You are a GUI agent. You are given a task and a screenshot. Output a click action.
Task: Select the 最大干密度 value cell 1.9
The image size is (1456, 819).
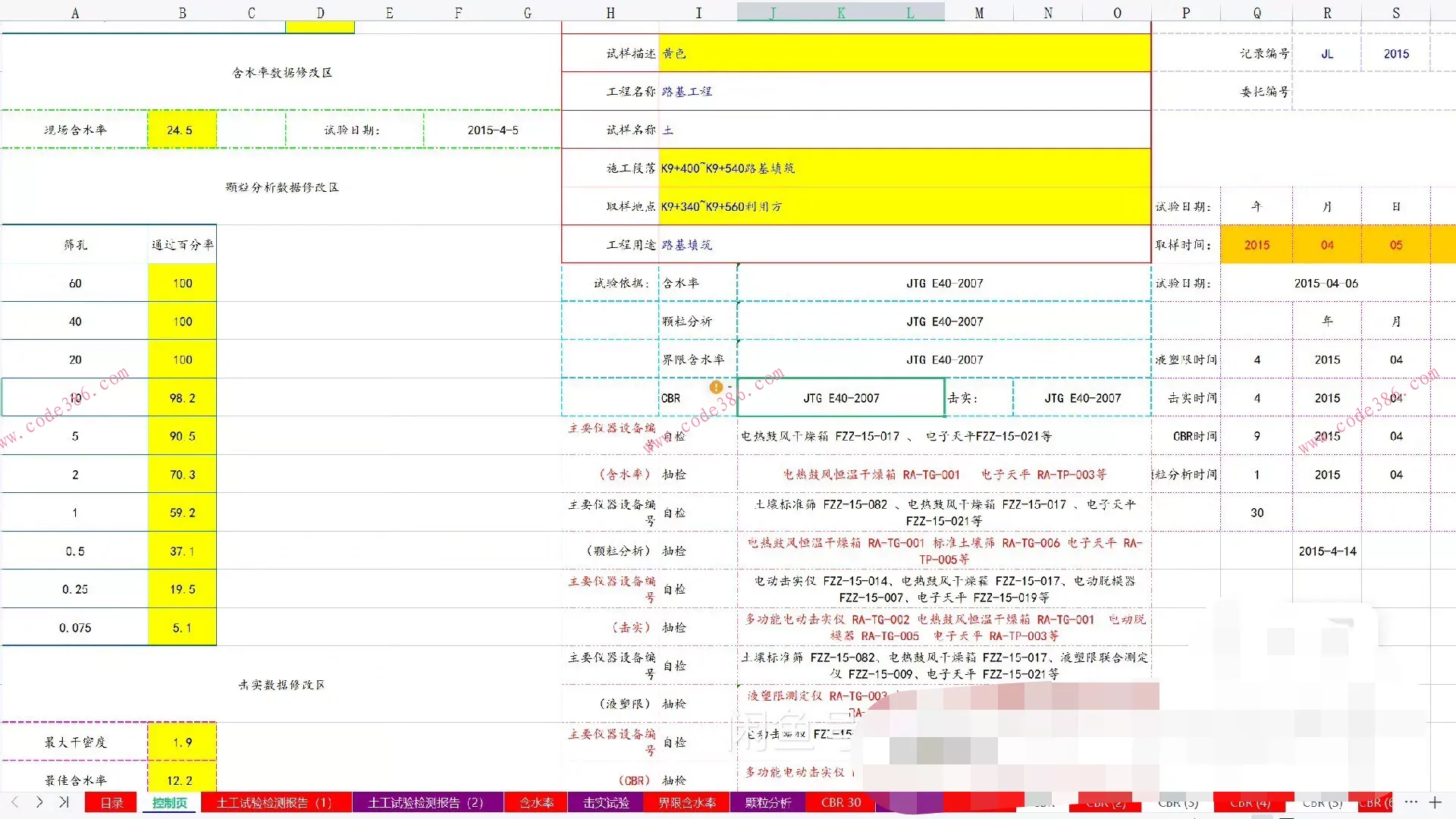tap(181, 742)
